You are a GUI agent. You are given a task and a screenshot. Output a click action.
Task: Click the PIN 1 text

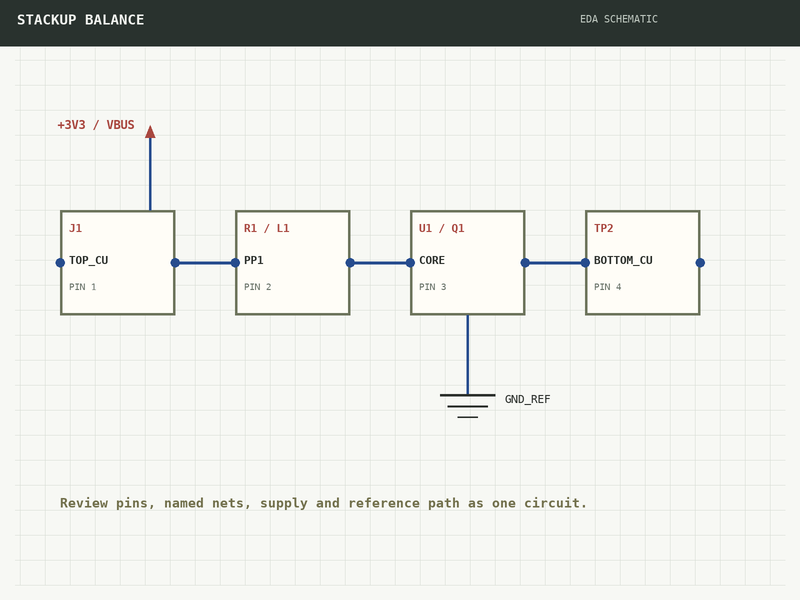[83, 287]
